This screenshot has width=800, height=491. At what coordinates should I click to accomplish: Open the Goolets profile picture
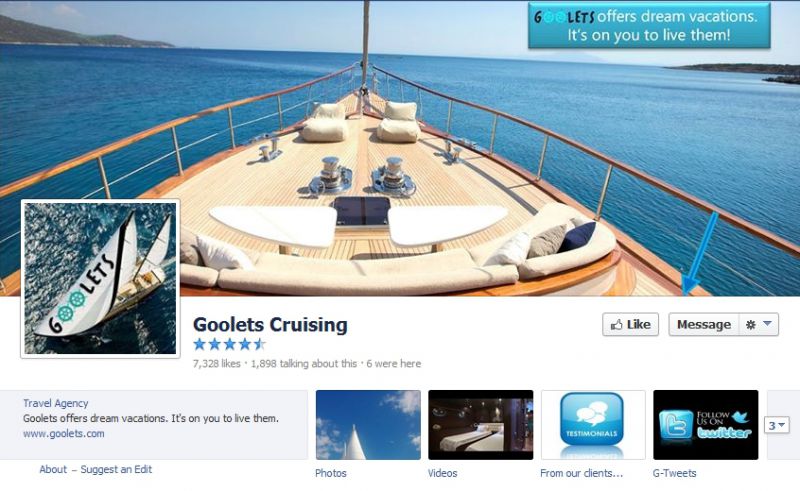click(x=100, y=278)
